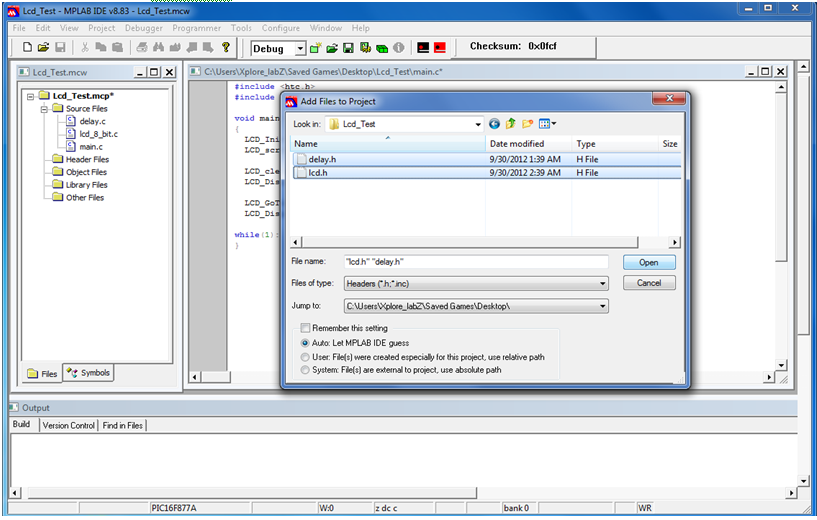Viewport: 817px width, 520px height.
Task: Open the Debugger menu
Action: pos(143,28)
